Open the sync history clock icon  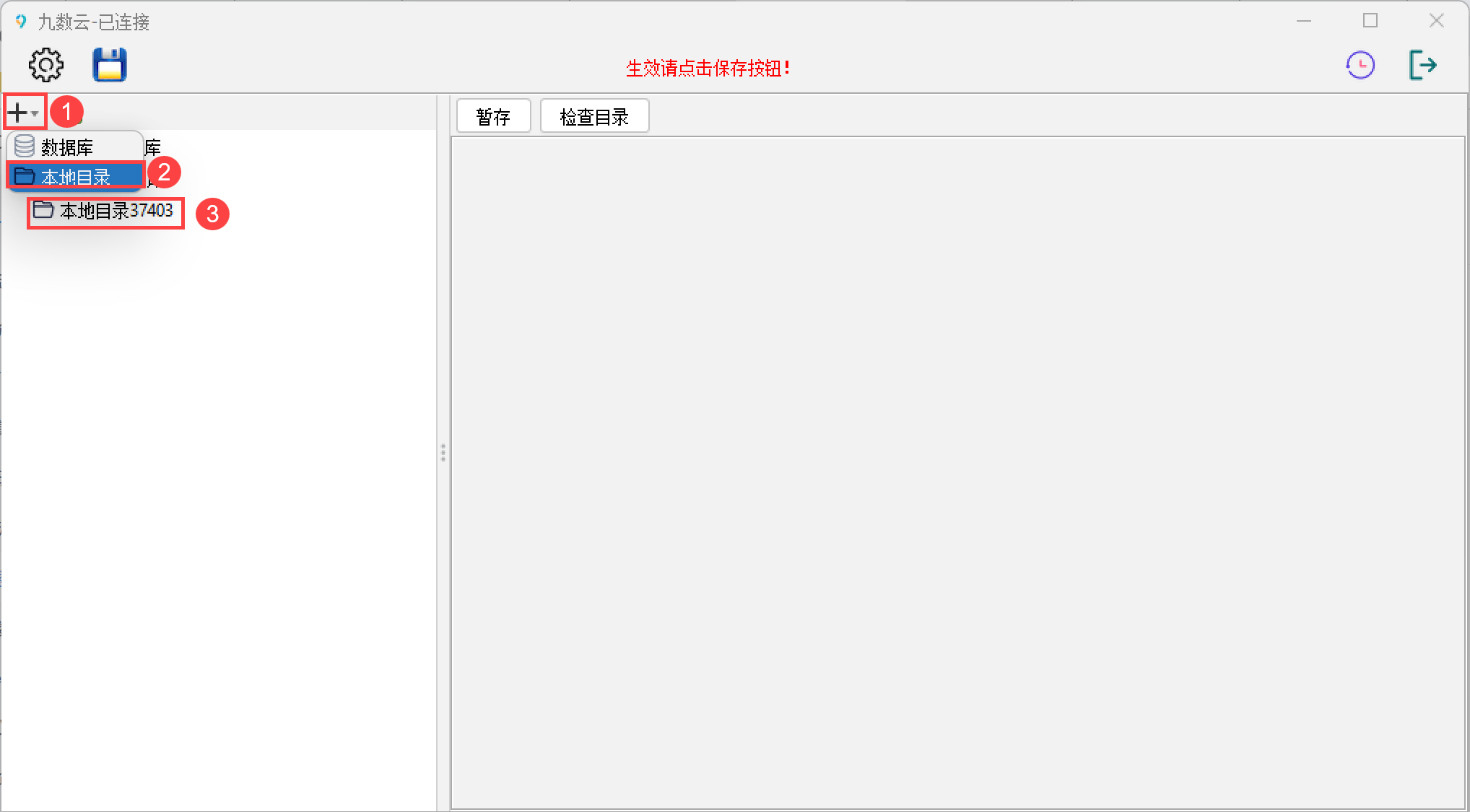pyautogui.click(x=1360, y=65)
